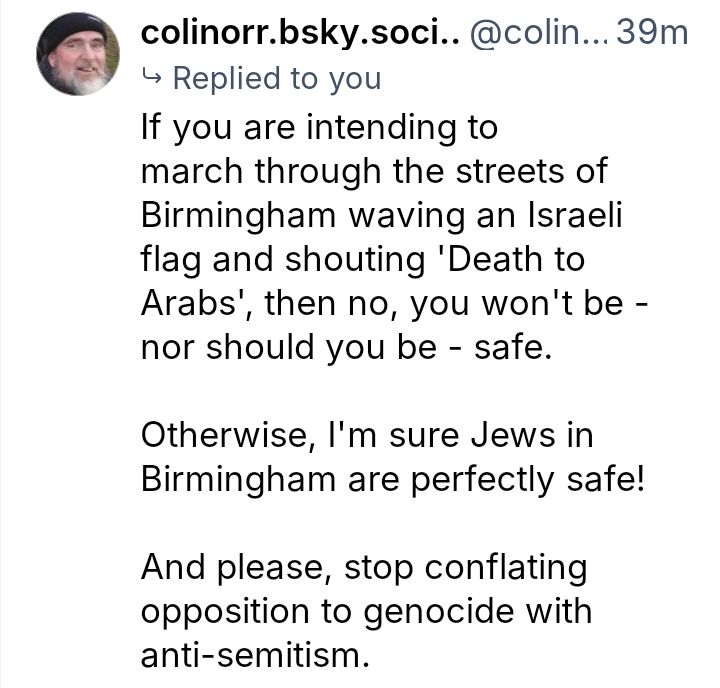Click the line 'If you are intending to'
Viewport: 720px width, 688px height.
[319, 129]
